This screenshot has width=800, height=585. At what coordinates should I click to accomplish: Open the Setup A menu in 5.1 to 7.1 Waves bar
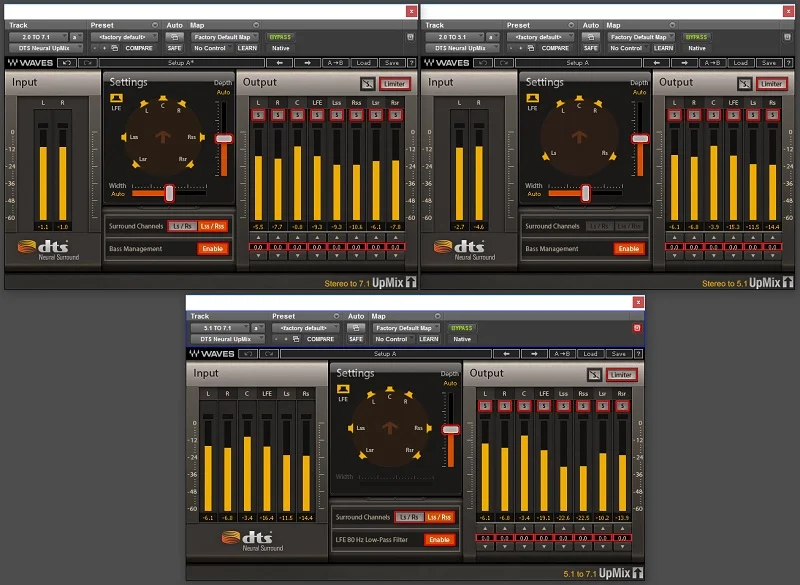[386, 353]
